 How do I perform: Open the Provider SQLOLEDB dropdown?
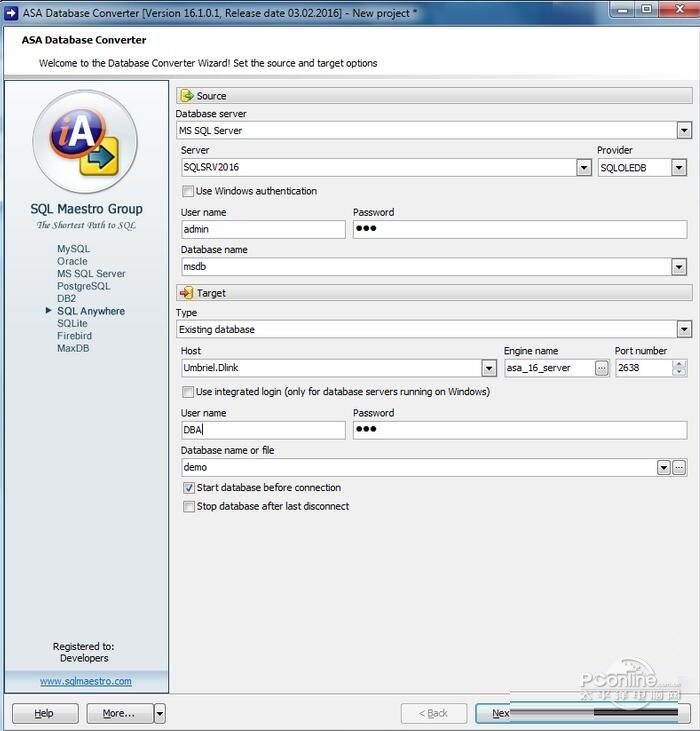tap(679, 168)
